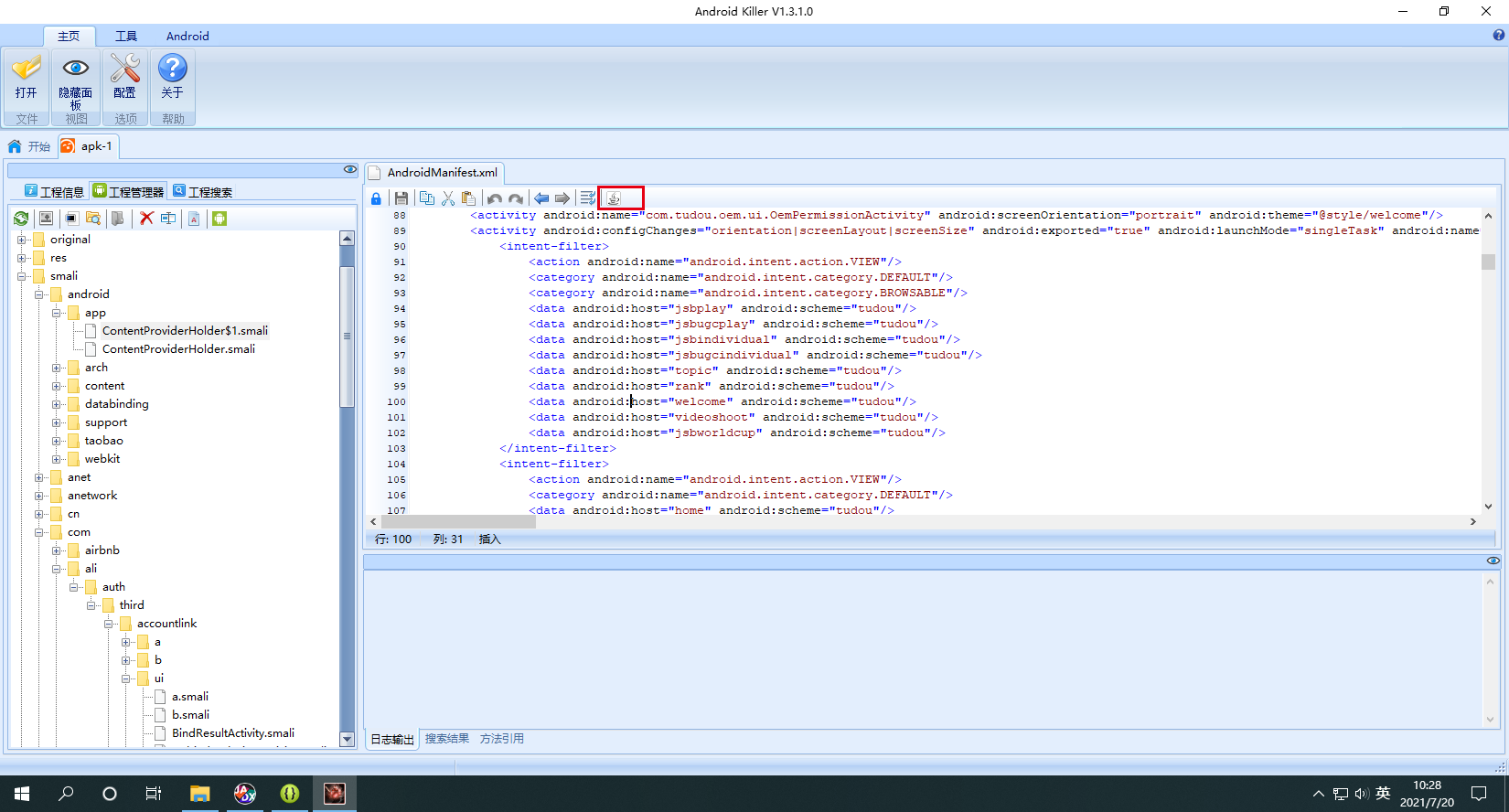Image resolution: width=1509 pixels, height=812 pixels.
Task: Open the 工程搜索 project search tab
Action: pos(202,191)
